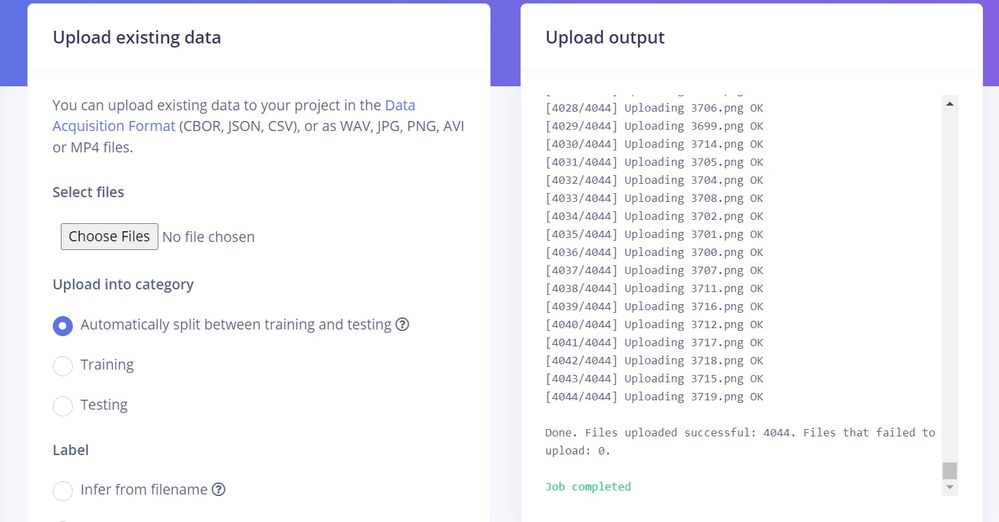The height and width of the screenshot is (522, 999).
Task: Click the No file chosen text
Action: coord(208,237)
